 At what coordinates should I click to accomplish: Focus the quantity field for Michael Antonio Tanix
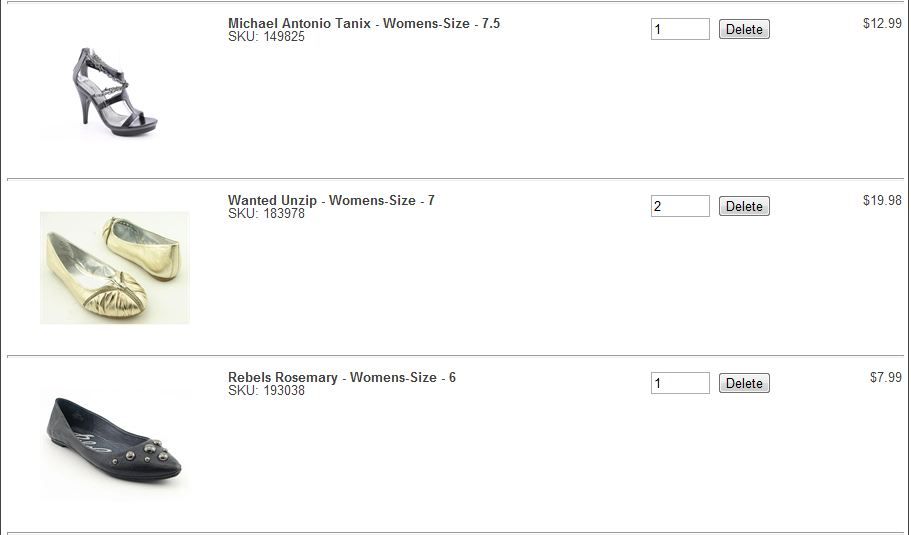pos(680,30)
